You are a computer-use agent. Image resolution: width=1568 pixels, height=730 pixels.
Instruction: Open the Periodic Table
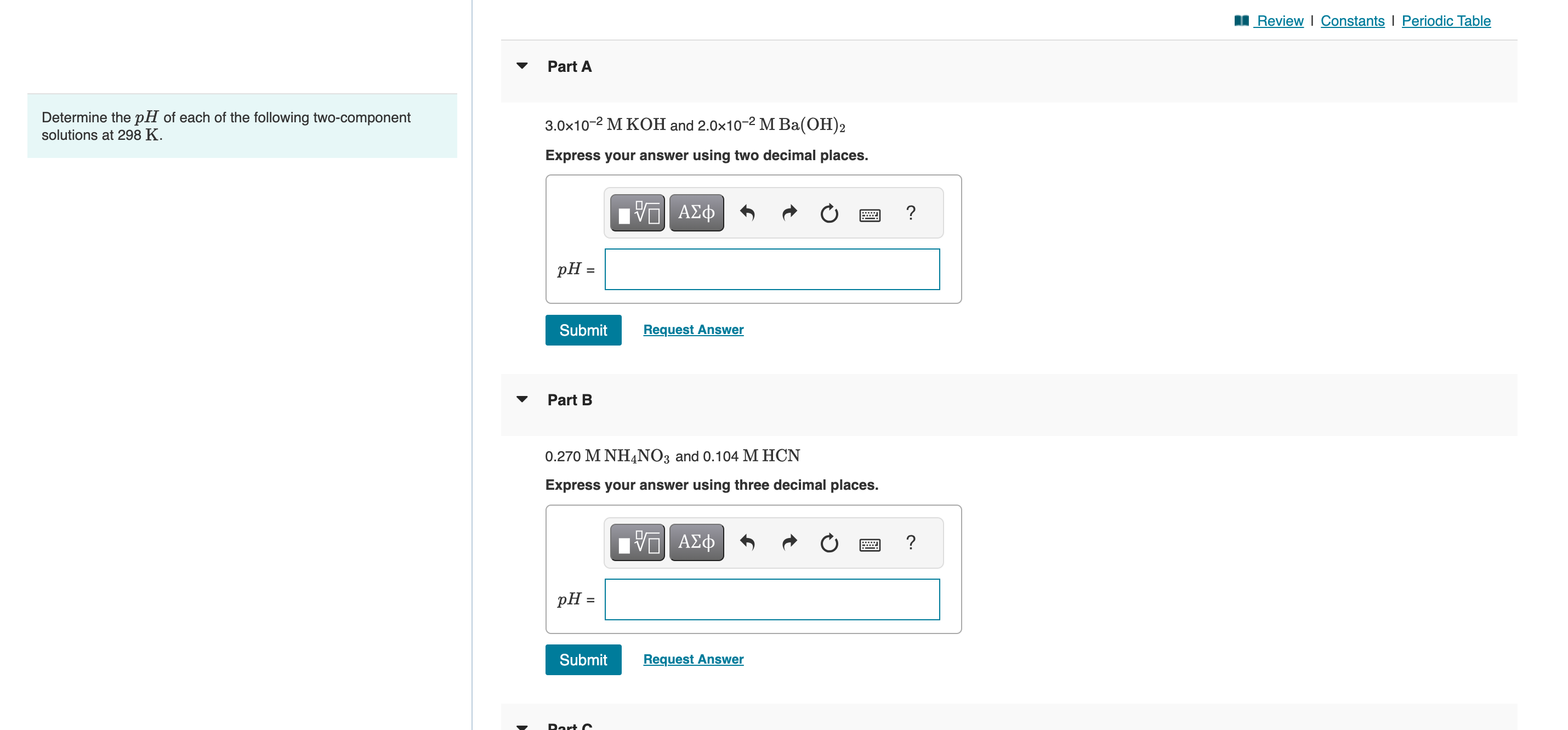1447,20
